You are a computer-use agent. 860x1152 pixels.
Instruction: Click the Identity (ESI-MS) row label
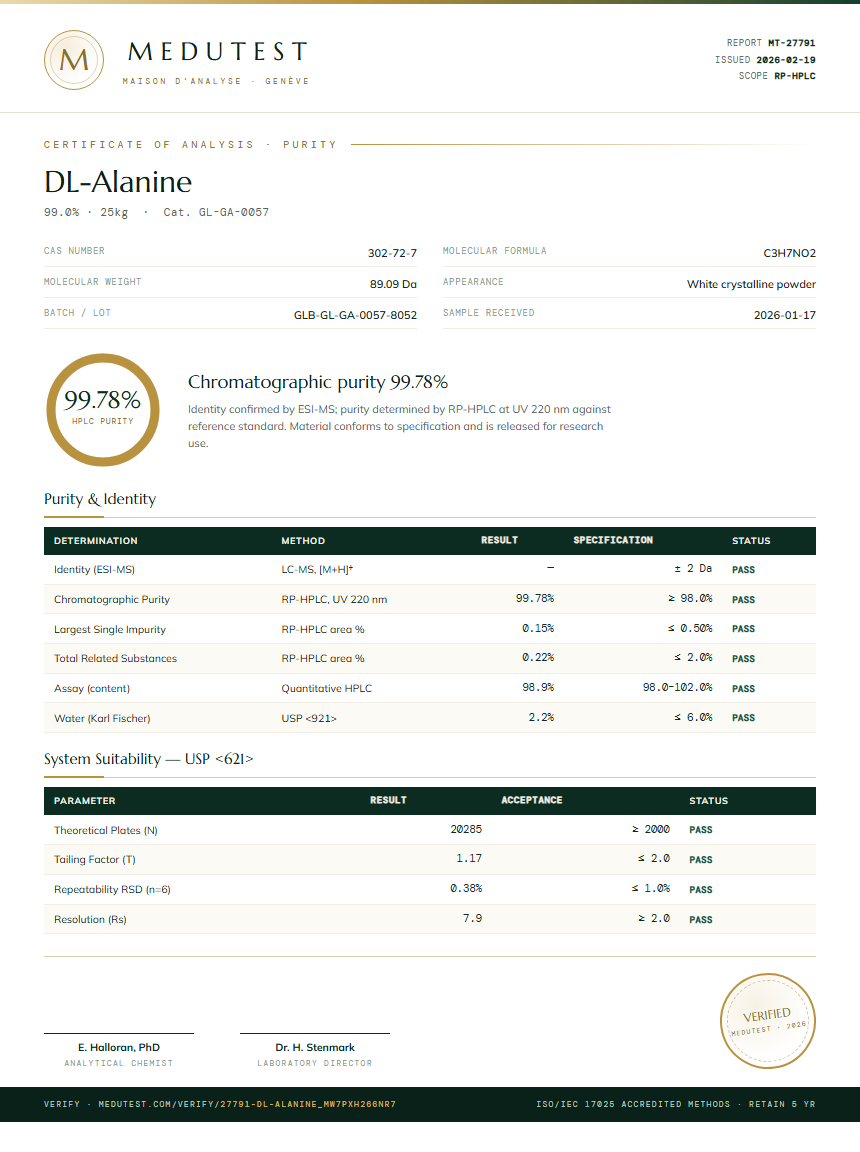[x=94, y=569]
